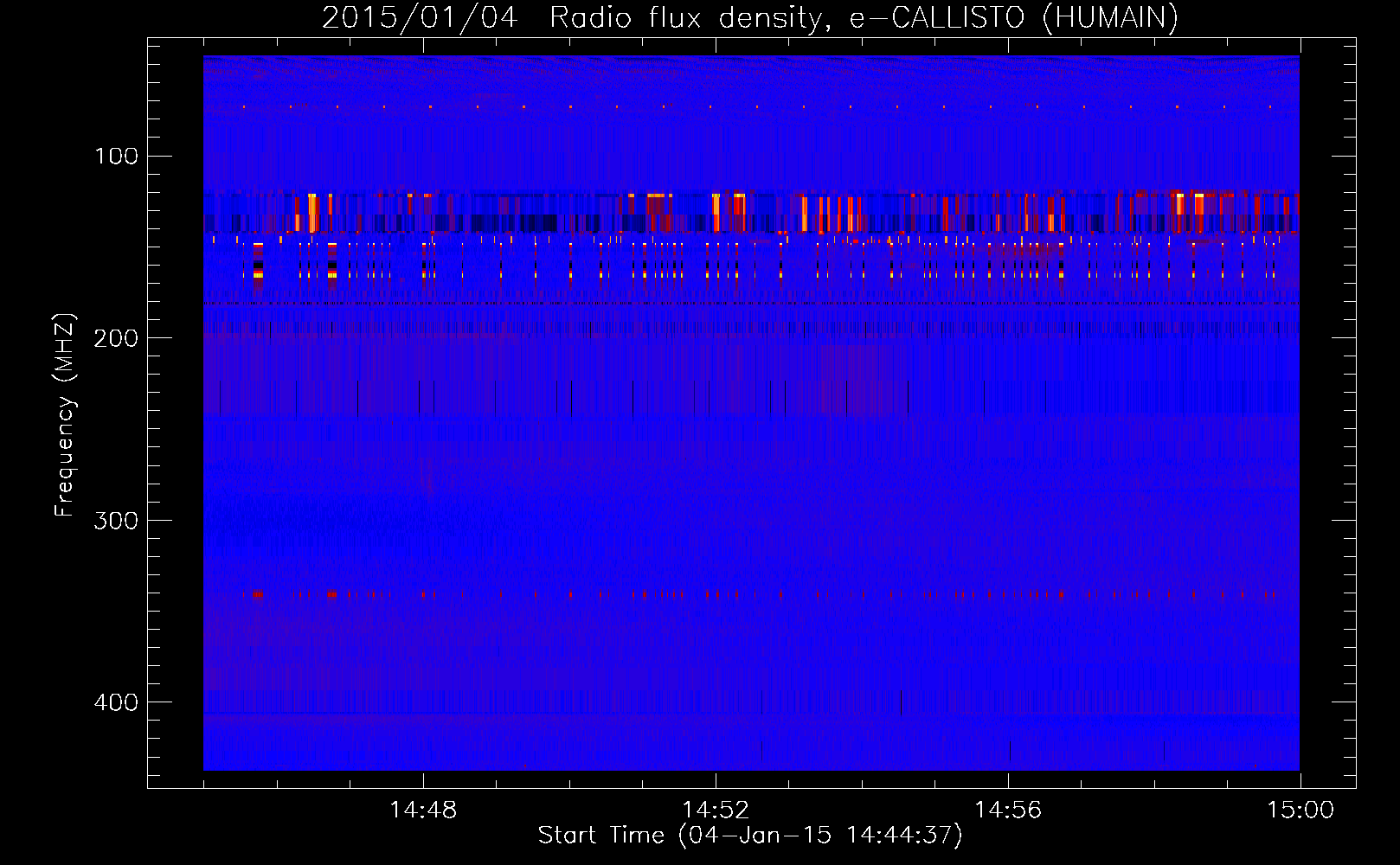The image size is (1400, 865).
Task: Click the 100 frequency tick label
Action: [117, 157]
